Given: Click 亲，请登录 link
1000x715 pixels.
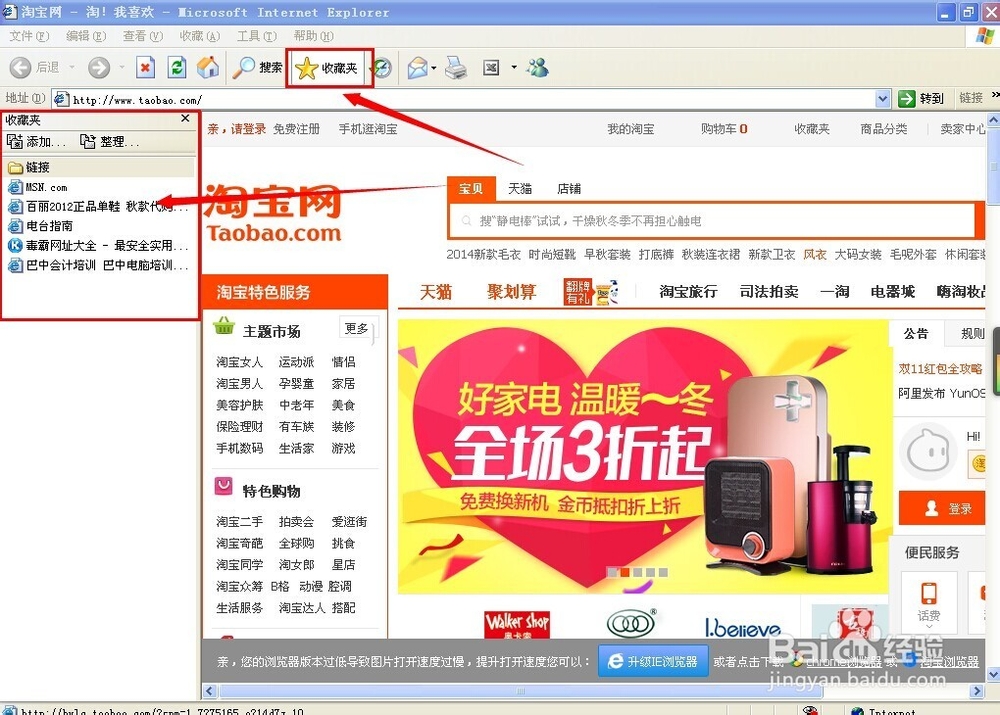Looking at the screenshot, I should (237, 129).
